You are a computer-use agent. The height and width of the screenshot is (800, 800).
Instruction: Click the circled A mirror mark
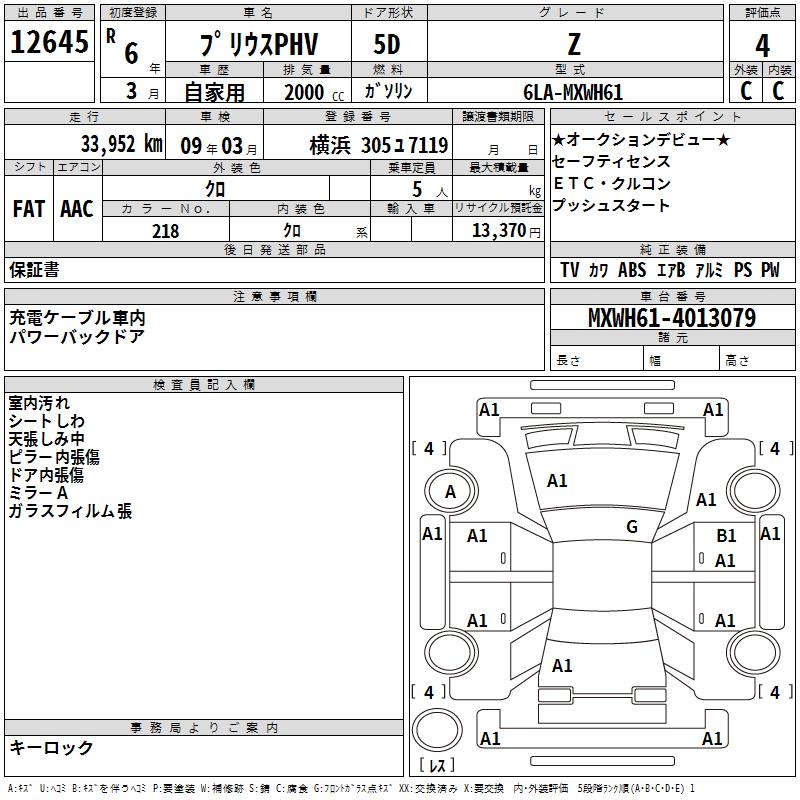[450, 492]
